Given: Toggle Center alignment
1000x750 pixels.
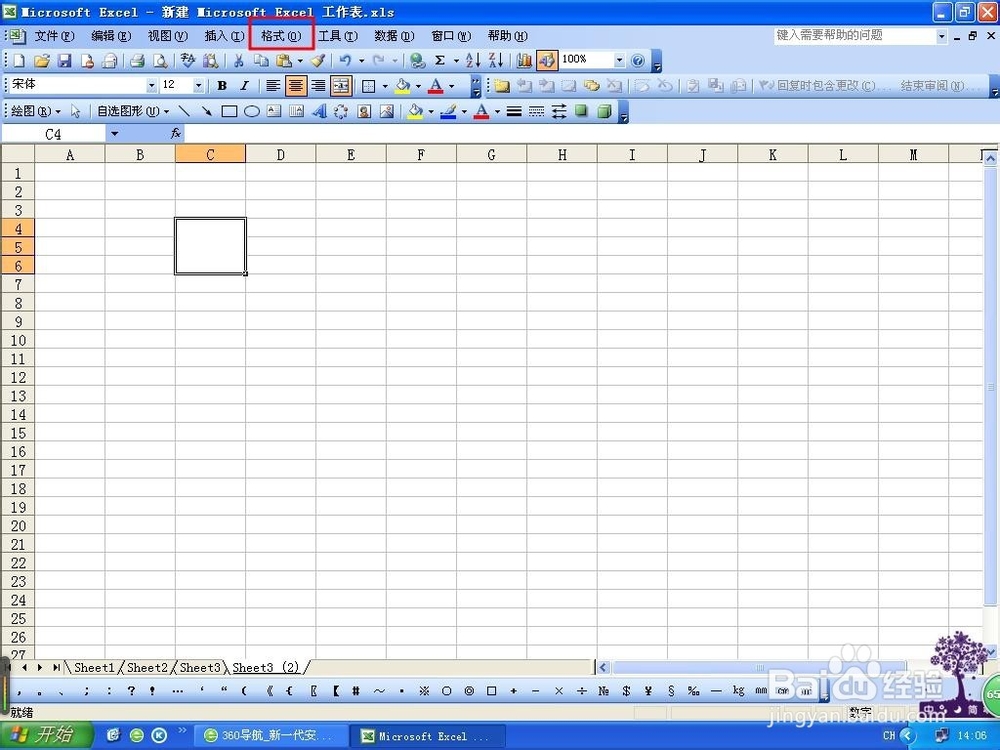Looking at the screenshot, I should [295, 85].
